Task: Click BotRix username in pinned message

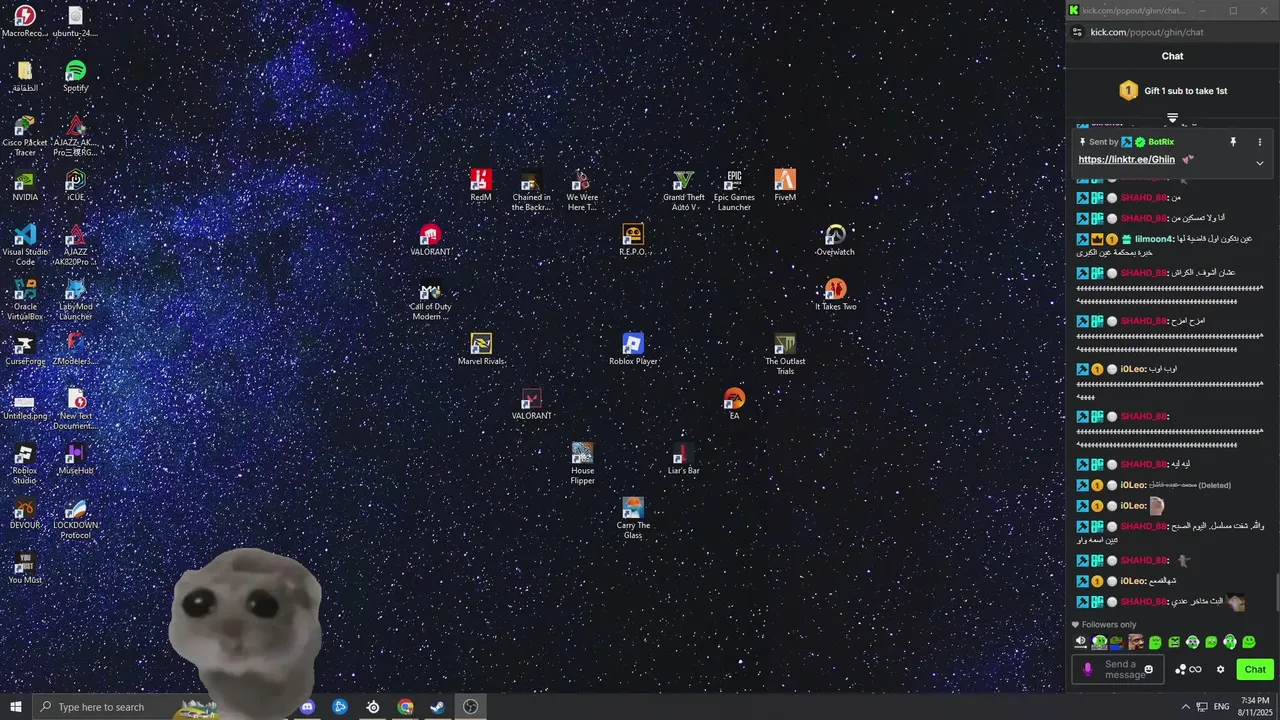Action: click(1161, 142)
